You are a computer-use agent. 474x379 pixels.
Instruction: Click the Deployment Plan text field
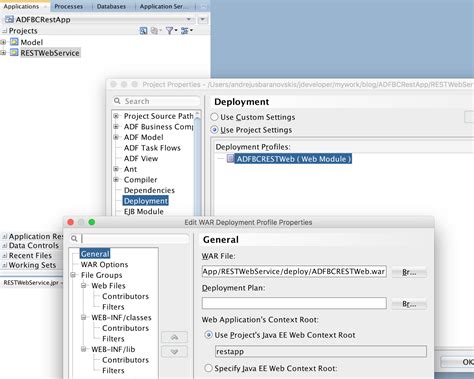tap(294, 303)
